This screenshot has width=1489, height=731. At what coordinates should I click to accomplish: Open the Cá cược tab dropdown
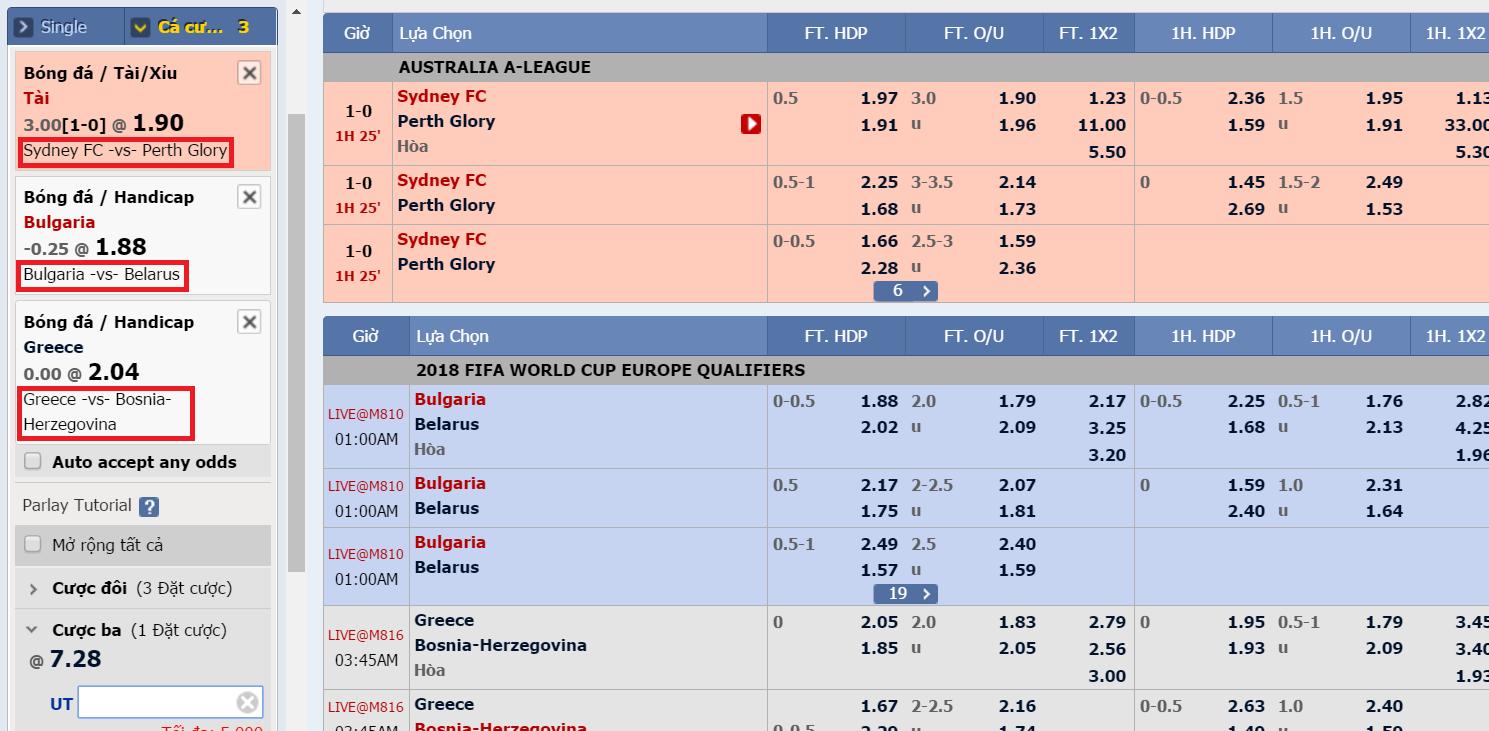[142, 27]
